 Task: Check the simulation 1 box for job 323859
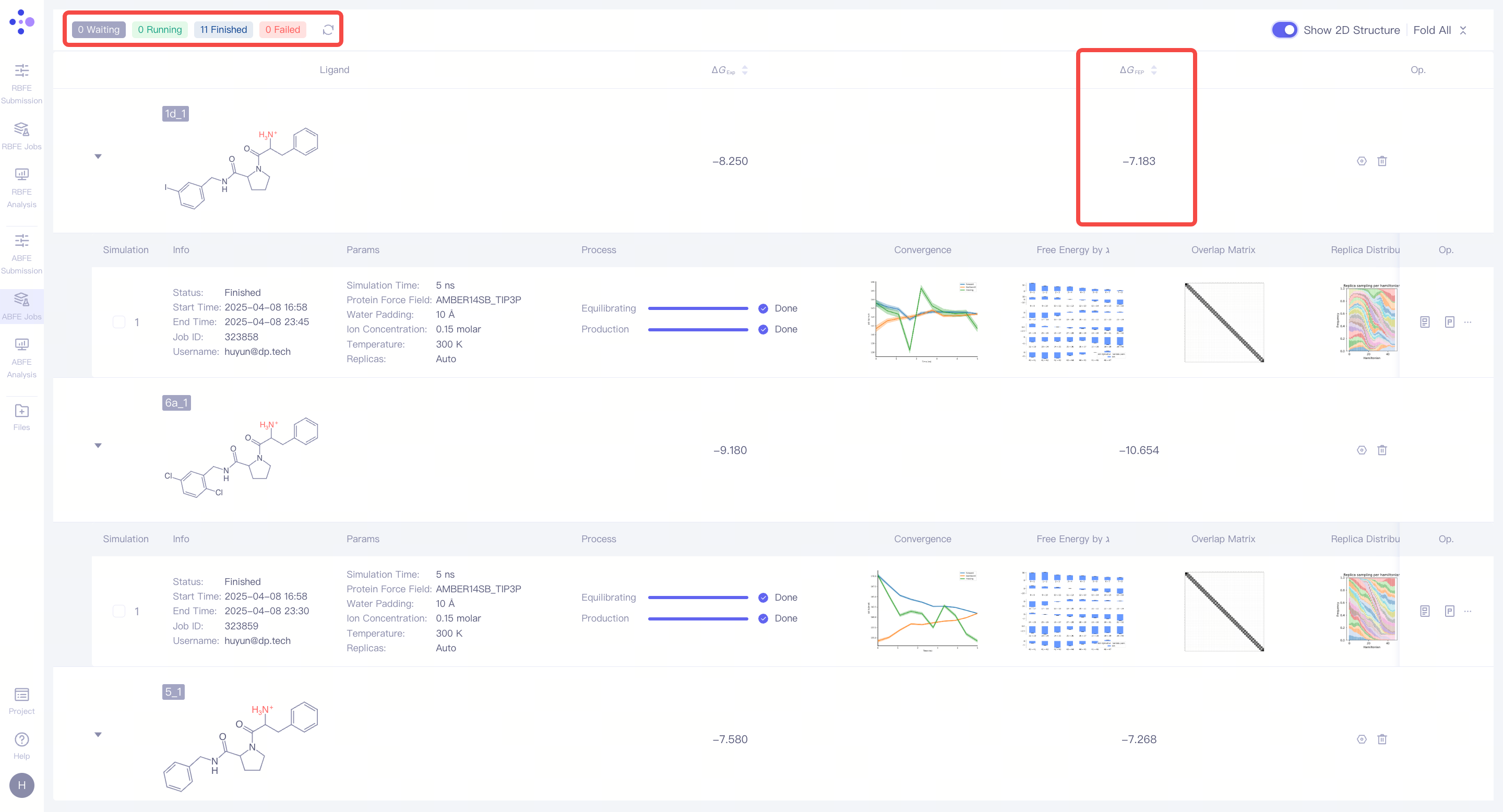(119, 611)
